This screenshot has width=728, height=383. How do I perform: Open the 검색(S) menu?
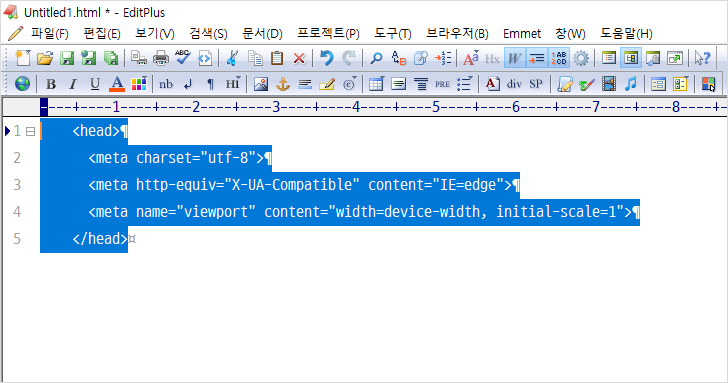click(x=208, y=33)
